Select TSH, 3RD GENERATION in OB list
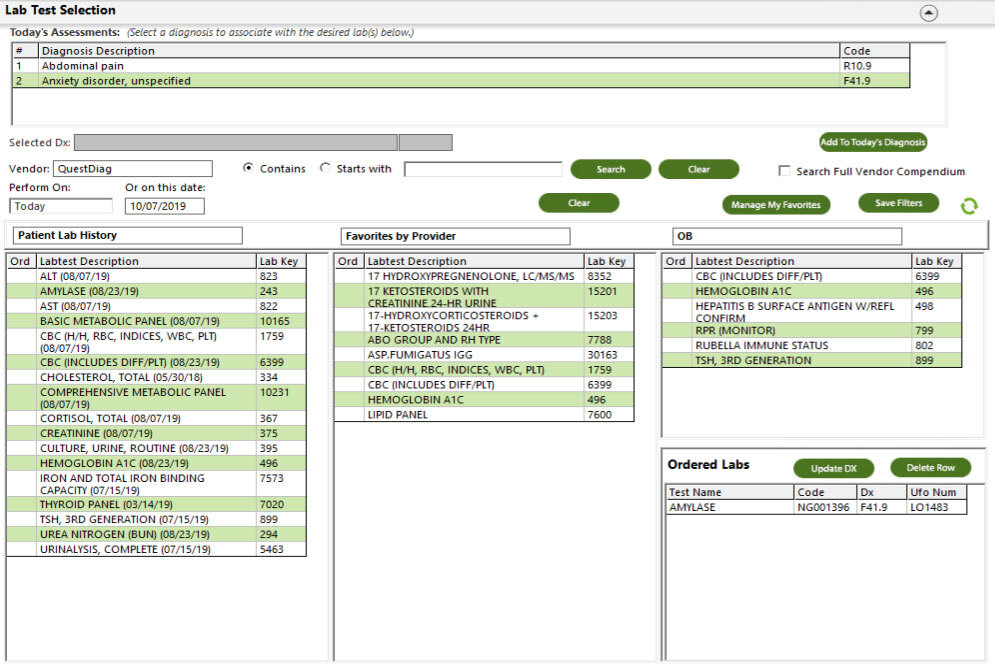 (x=812, y=360)
